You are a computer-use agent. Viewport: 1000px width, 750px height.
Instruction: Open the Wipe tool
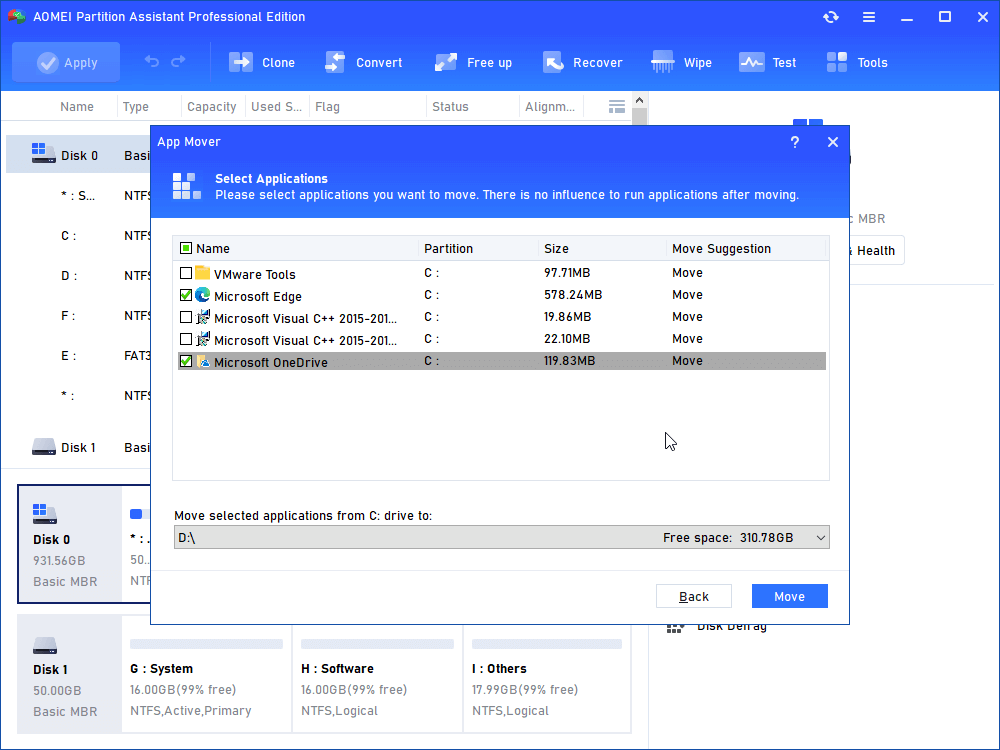coord(662,62)
